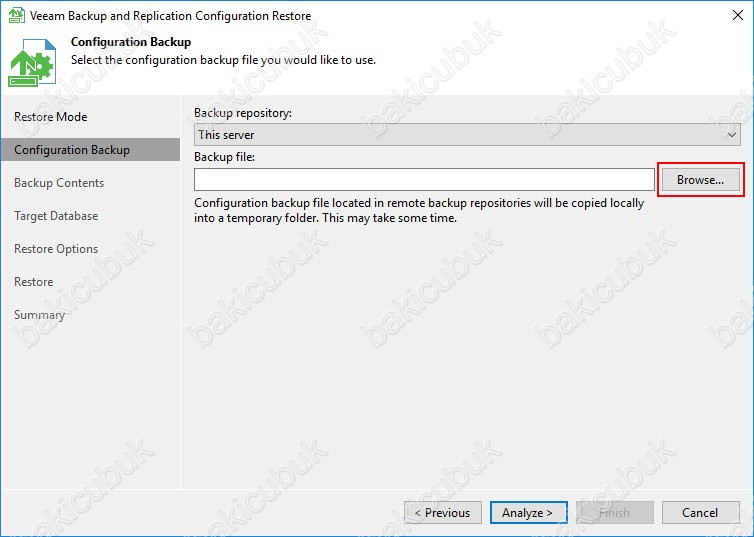Click the Analyze > button
The image size is (754, 537).
528,513
